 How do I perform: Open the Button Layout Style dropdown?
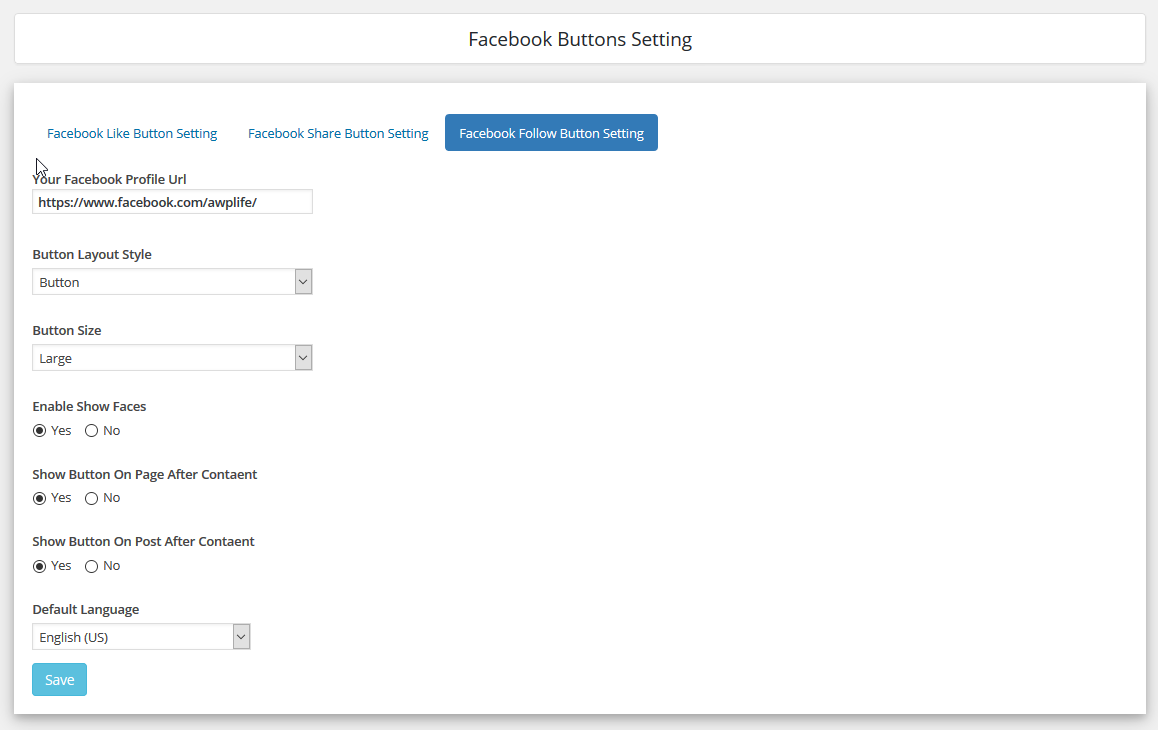coord(172,282)
